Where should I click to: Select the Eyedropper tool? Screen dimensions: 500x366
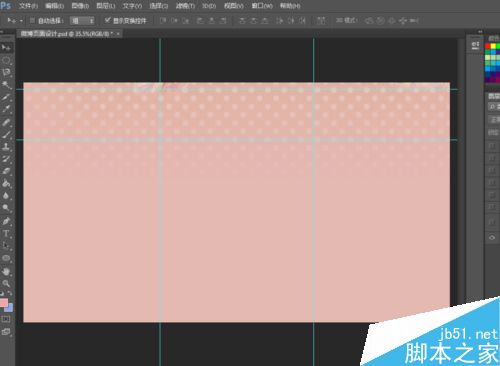click(6, 109)
